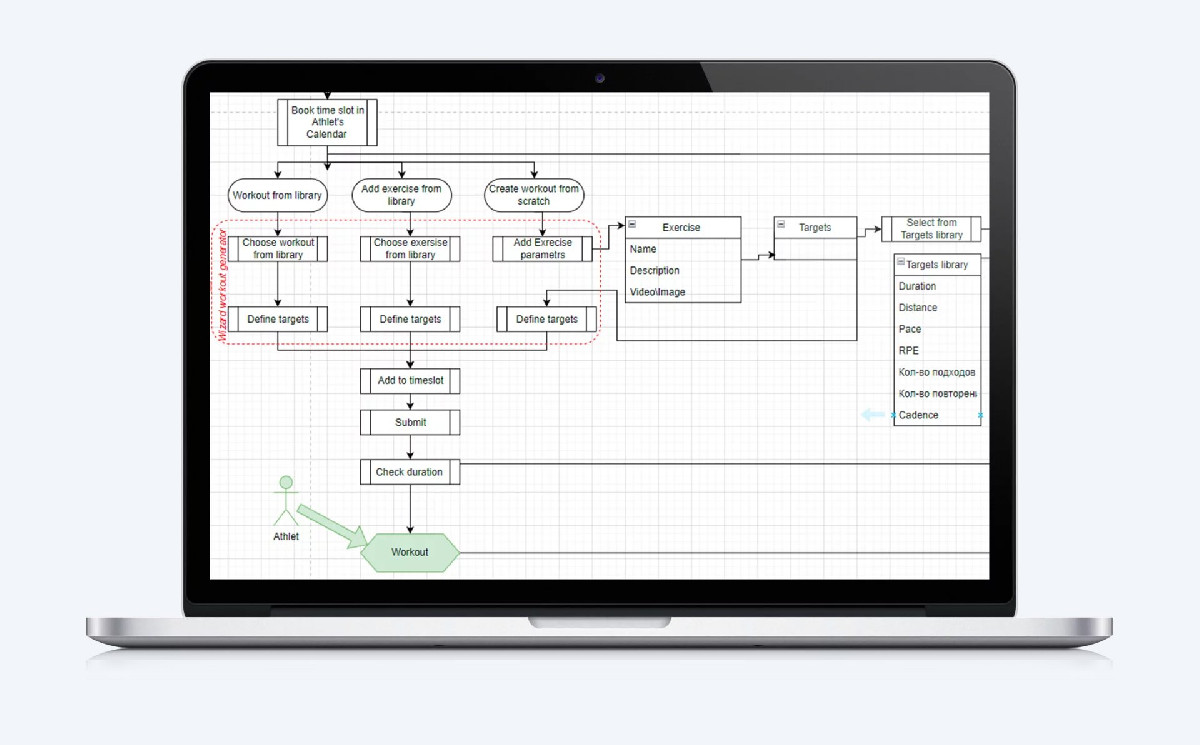The height and width of the screenshot is (745, 1200).
Task: Click the "Targets library" table header title
Action: pos(937,265)
